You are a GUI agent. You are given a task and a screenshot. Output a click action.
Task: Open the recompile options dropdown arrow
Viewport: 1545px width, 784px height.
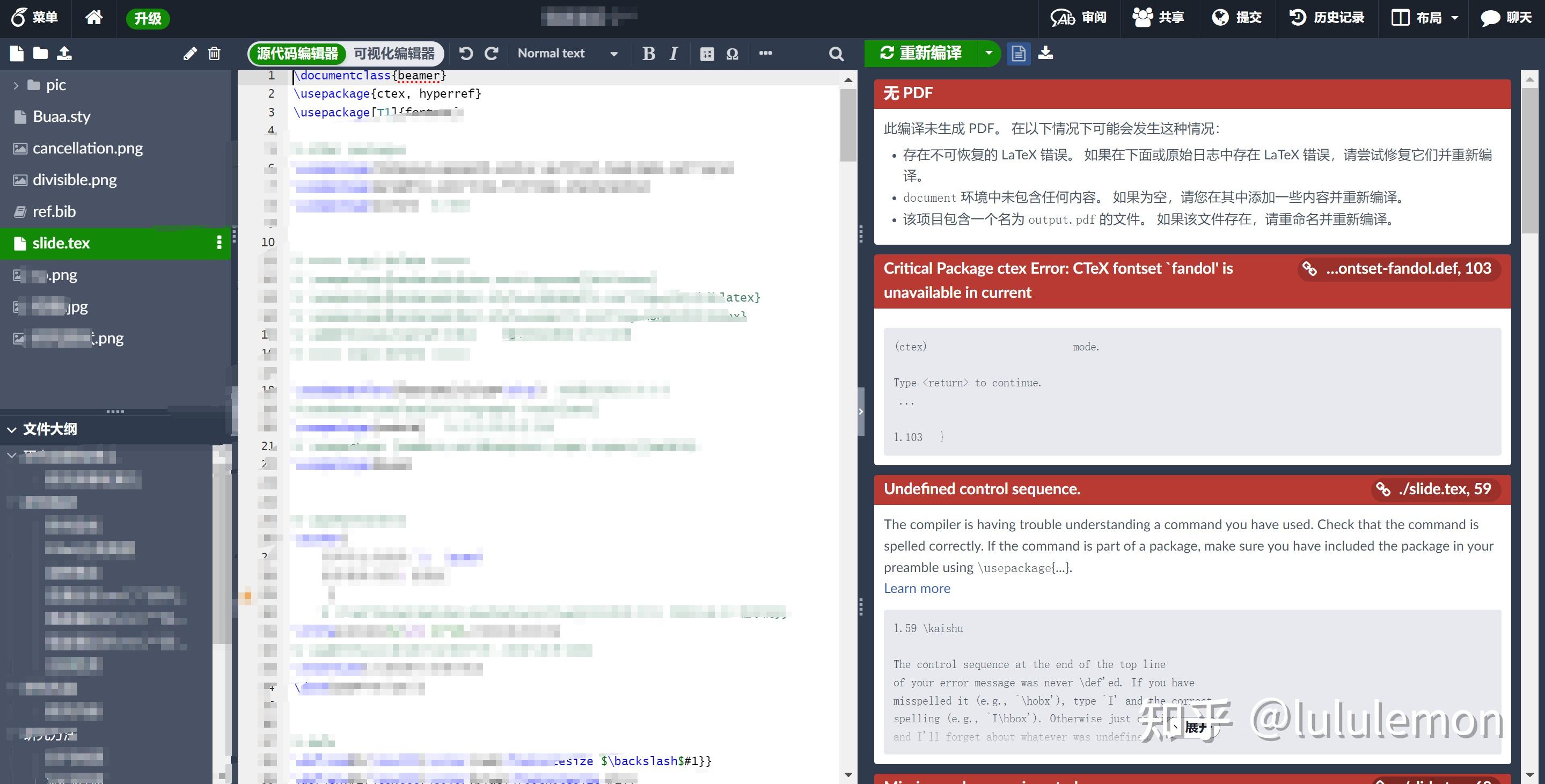point(989,53)
